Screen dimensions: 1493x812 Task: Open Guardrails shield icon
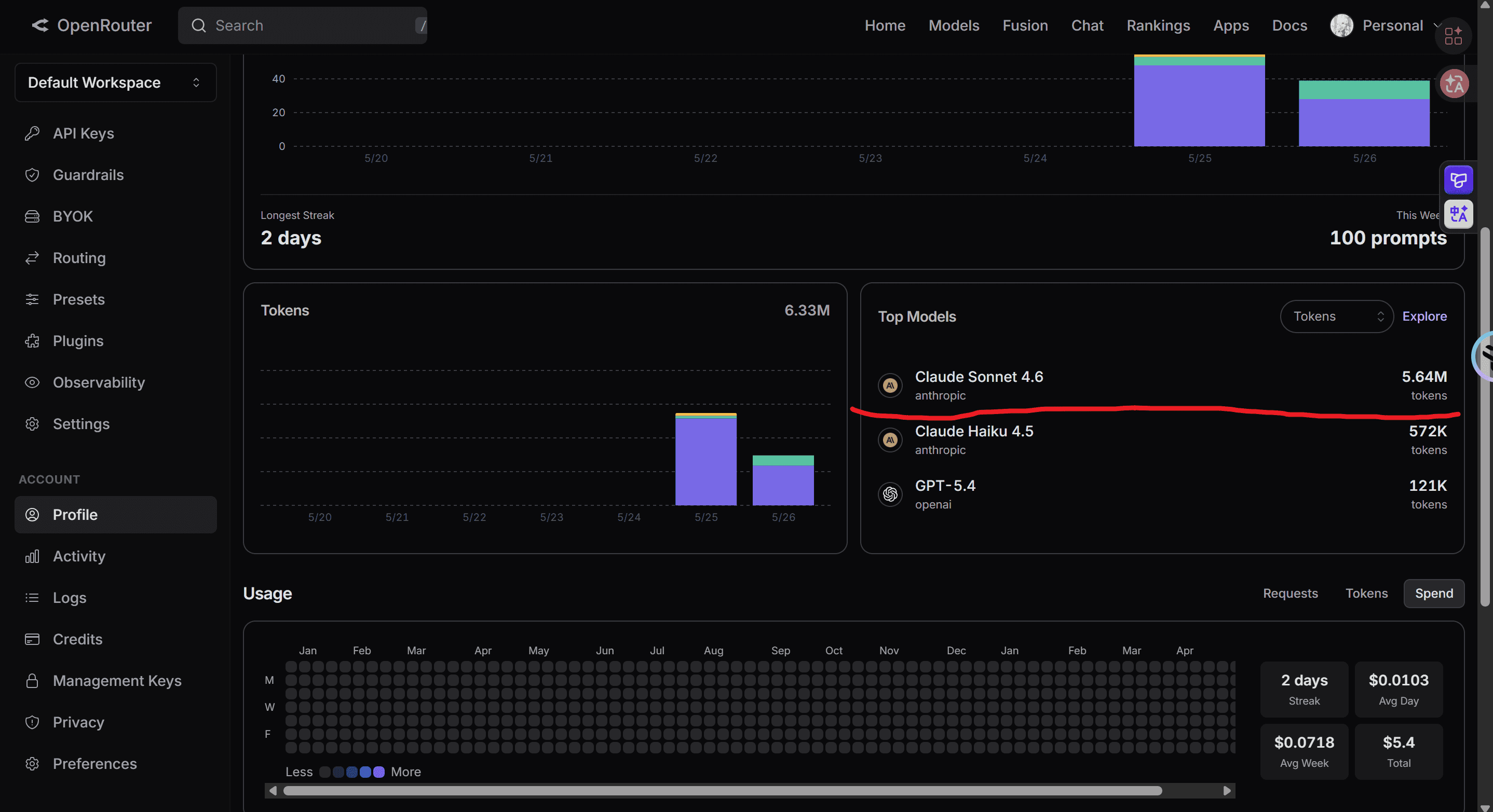[x=33, y=175]
